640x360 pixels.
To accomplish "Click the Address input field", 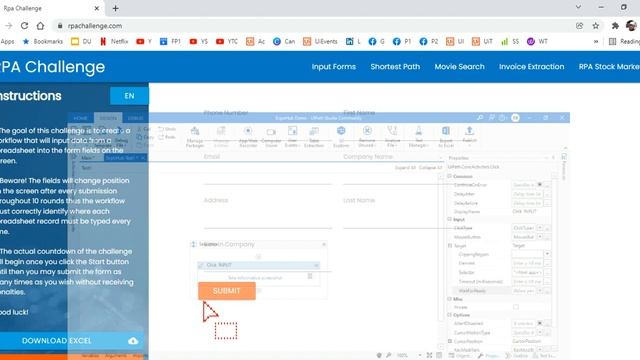I will [x=267, y=220].
